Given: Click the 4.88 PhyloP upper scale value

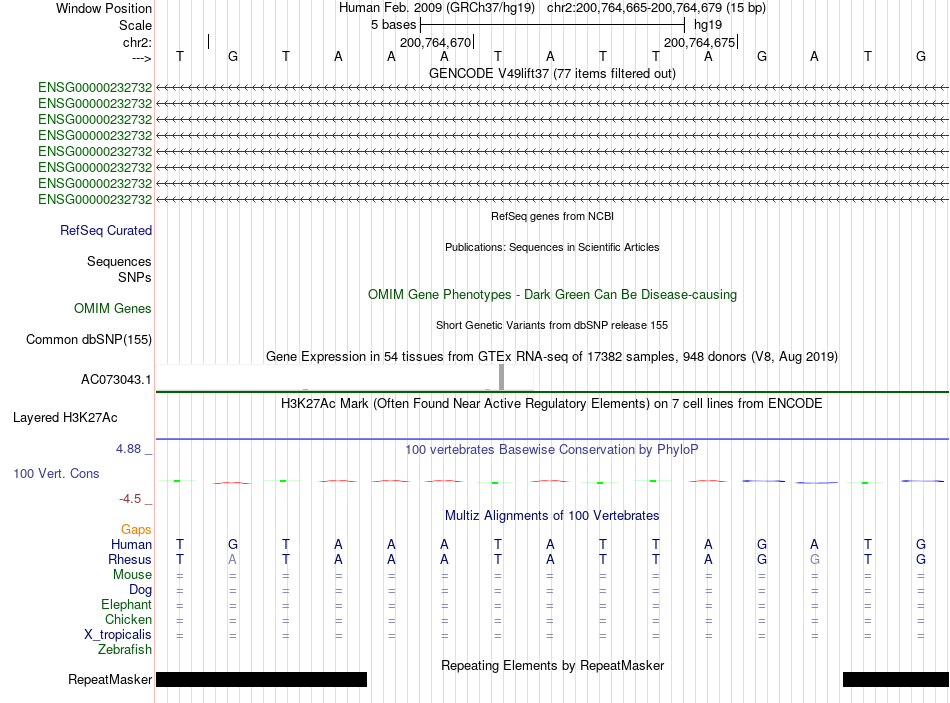Looking at the screenshot, I should pos(128,449).
